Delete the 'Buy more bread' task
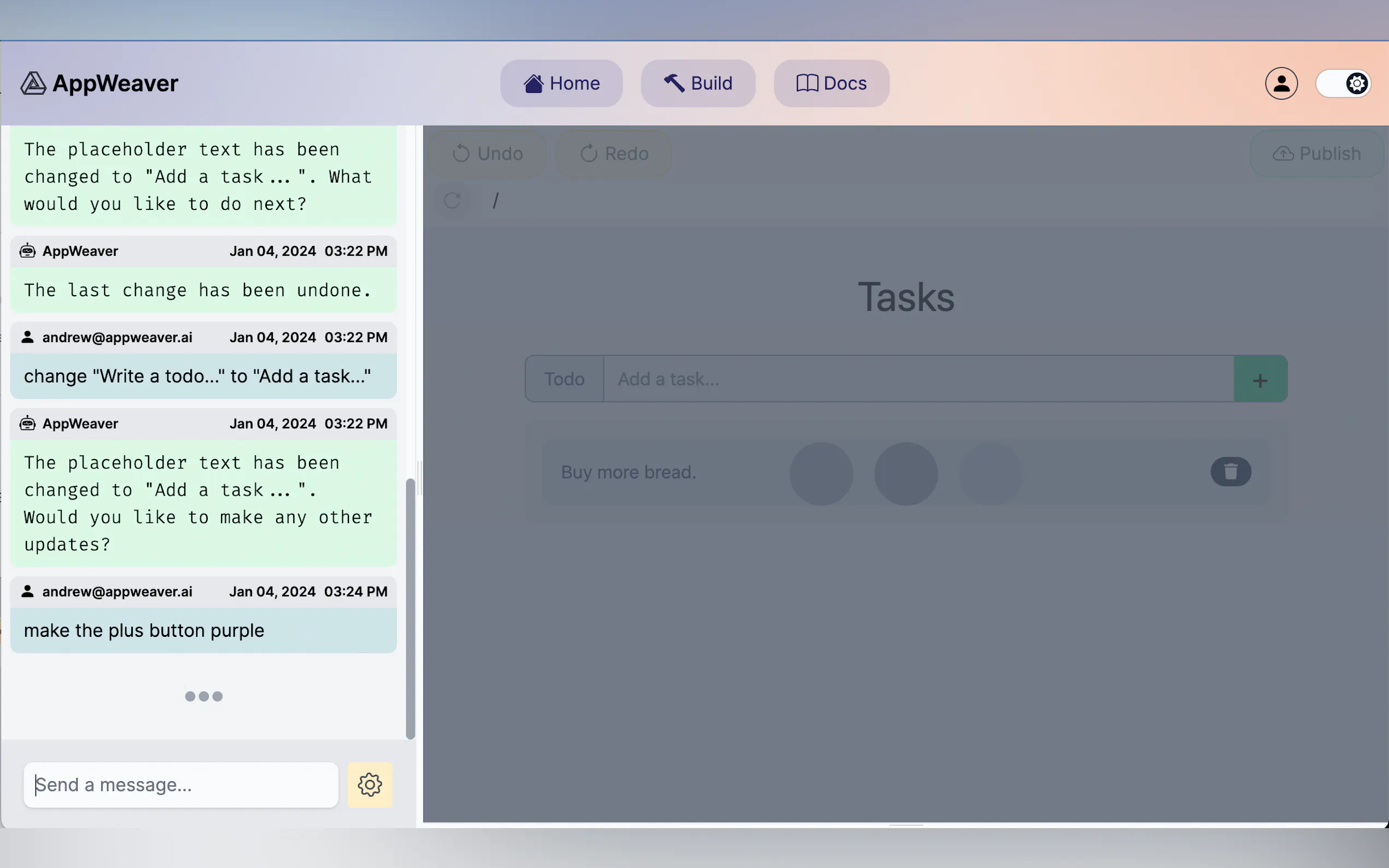 coord(1230,472)
